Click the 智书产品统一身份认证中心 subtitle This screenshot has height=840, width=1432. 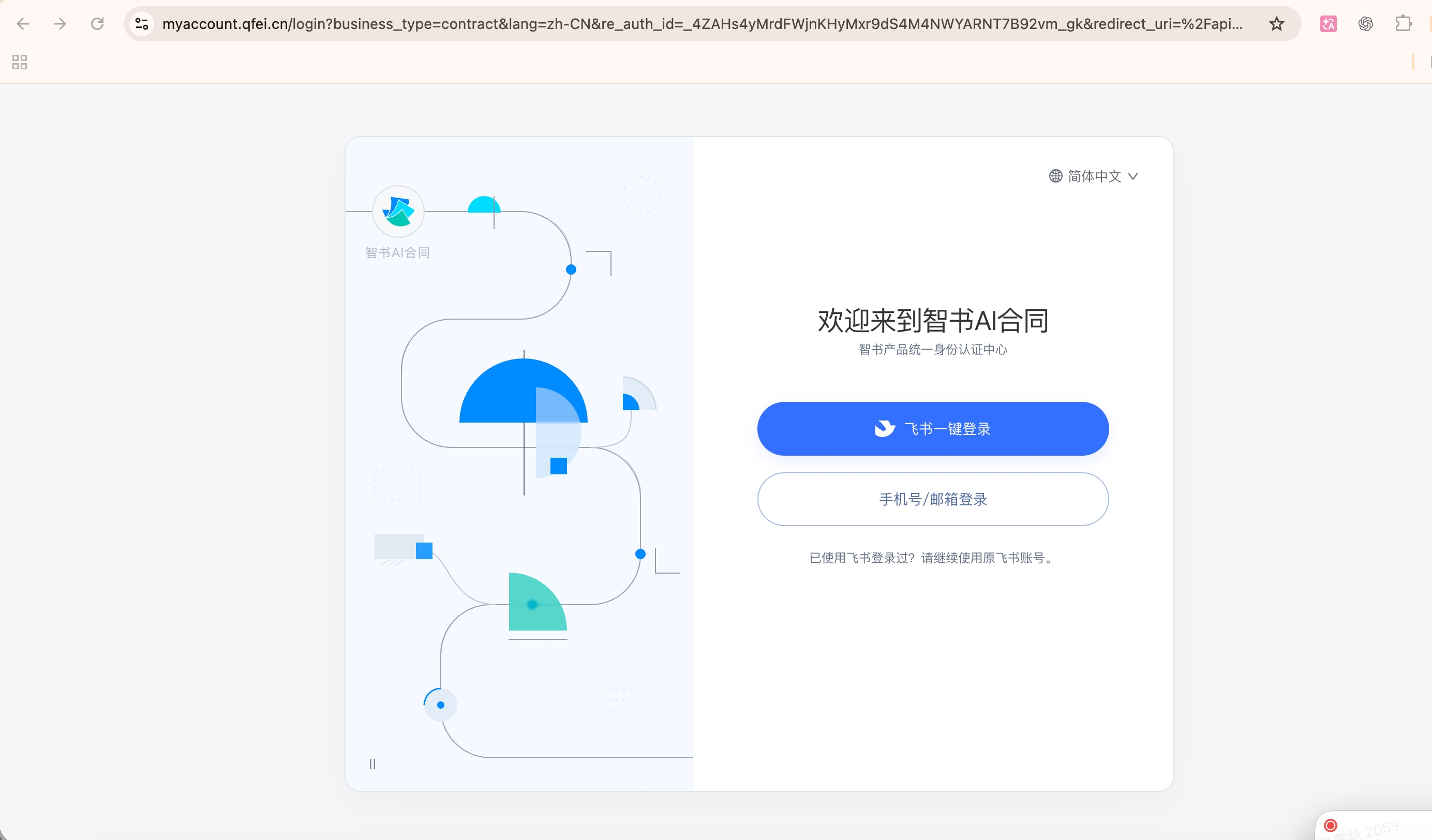tap(932, 350)
